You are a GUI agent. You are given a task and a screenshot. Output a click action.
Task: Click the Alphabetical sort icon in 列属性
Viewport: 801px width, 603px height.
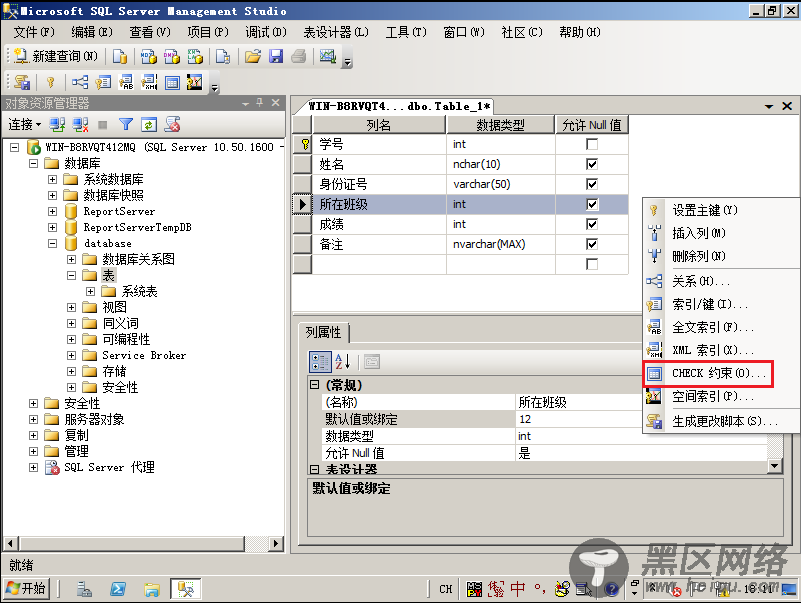(x=343, y=362)
